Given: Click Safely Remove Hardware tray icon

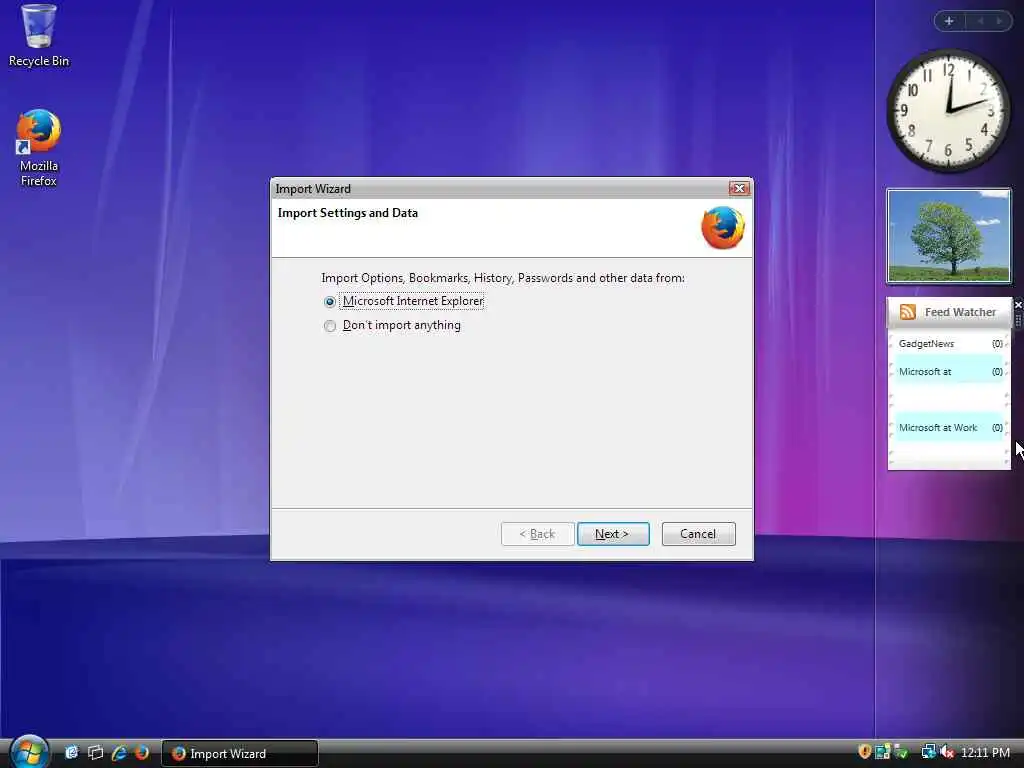Looking at the screenshot, I should click(902, 752).
